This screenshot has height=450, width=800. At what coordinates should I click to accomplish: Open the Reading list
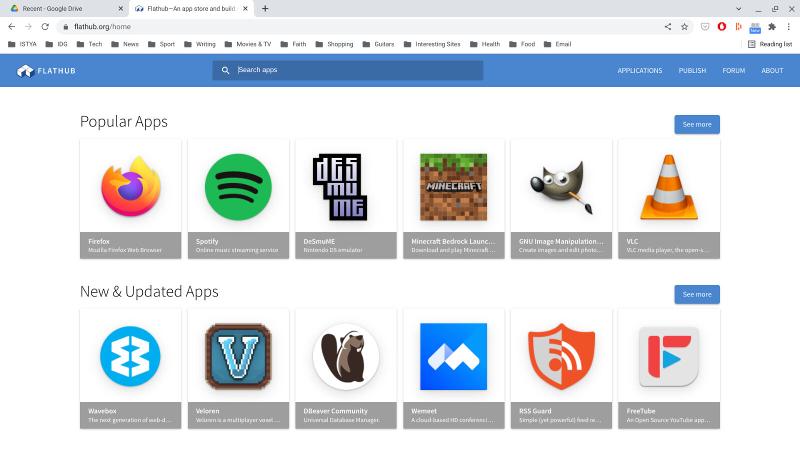(x=770, y=44)
